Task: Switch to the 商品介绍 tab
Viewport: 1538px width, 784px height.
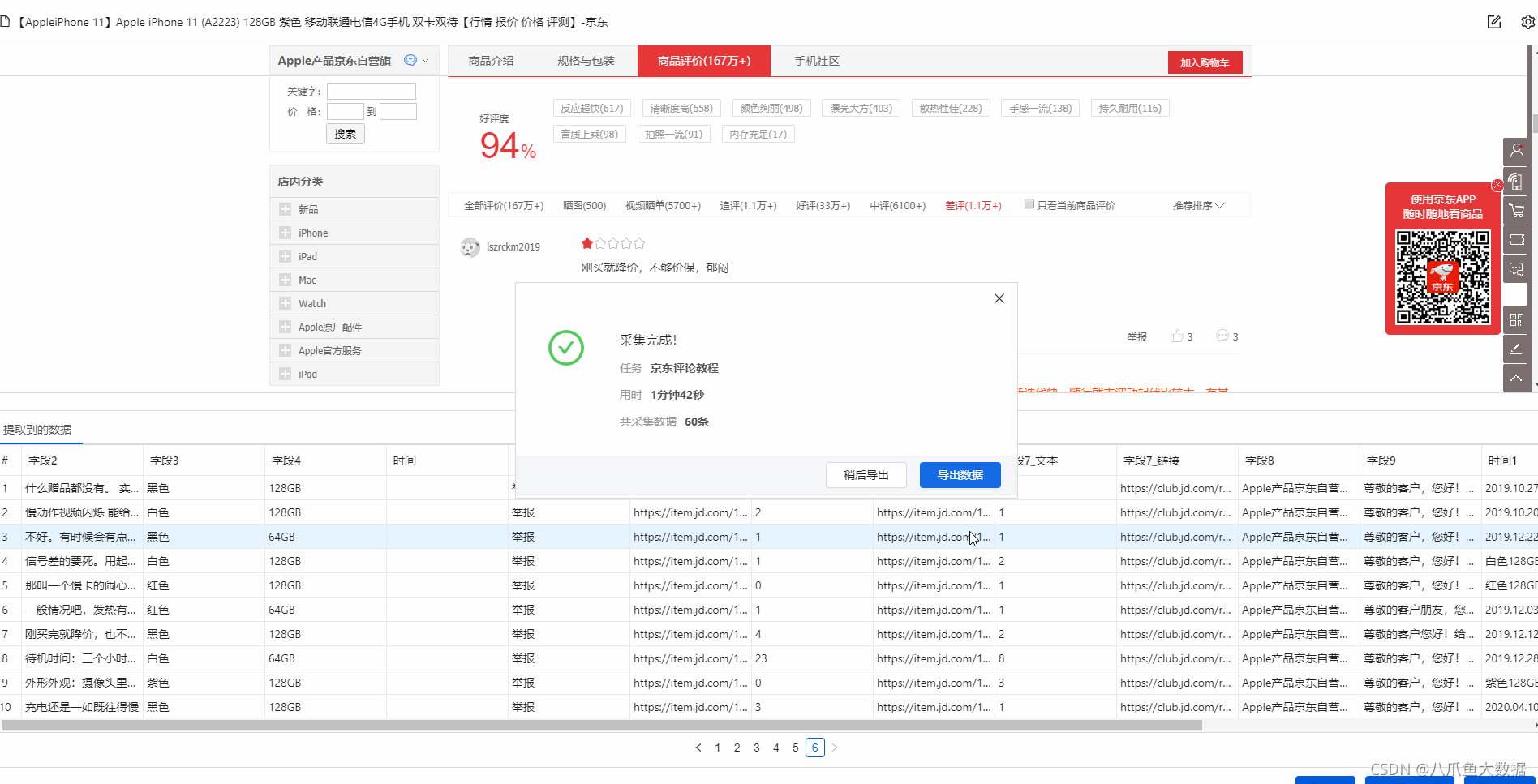Action: [491, 61]
